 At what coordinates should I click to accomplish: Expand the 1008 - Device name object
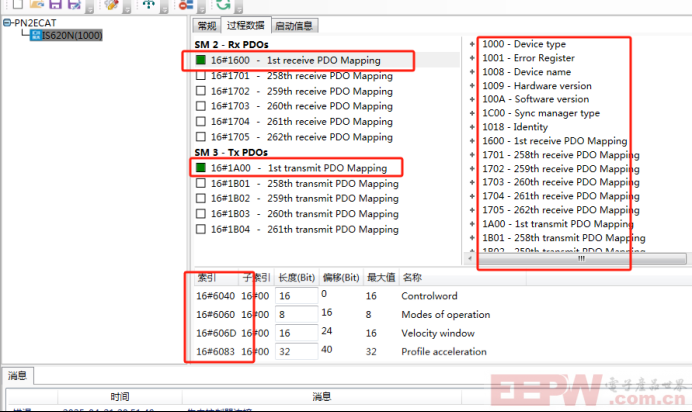click(472, 71)
